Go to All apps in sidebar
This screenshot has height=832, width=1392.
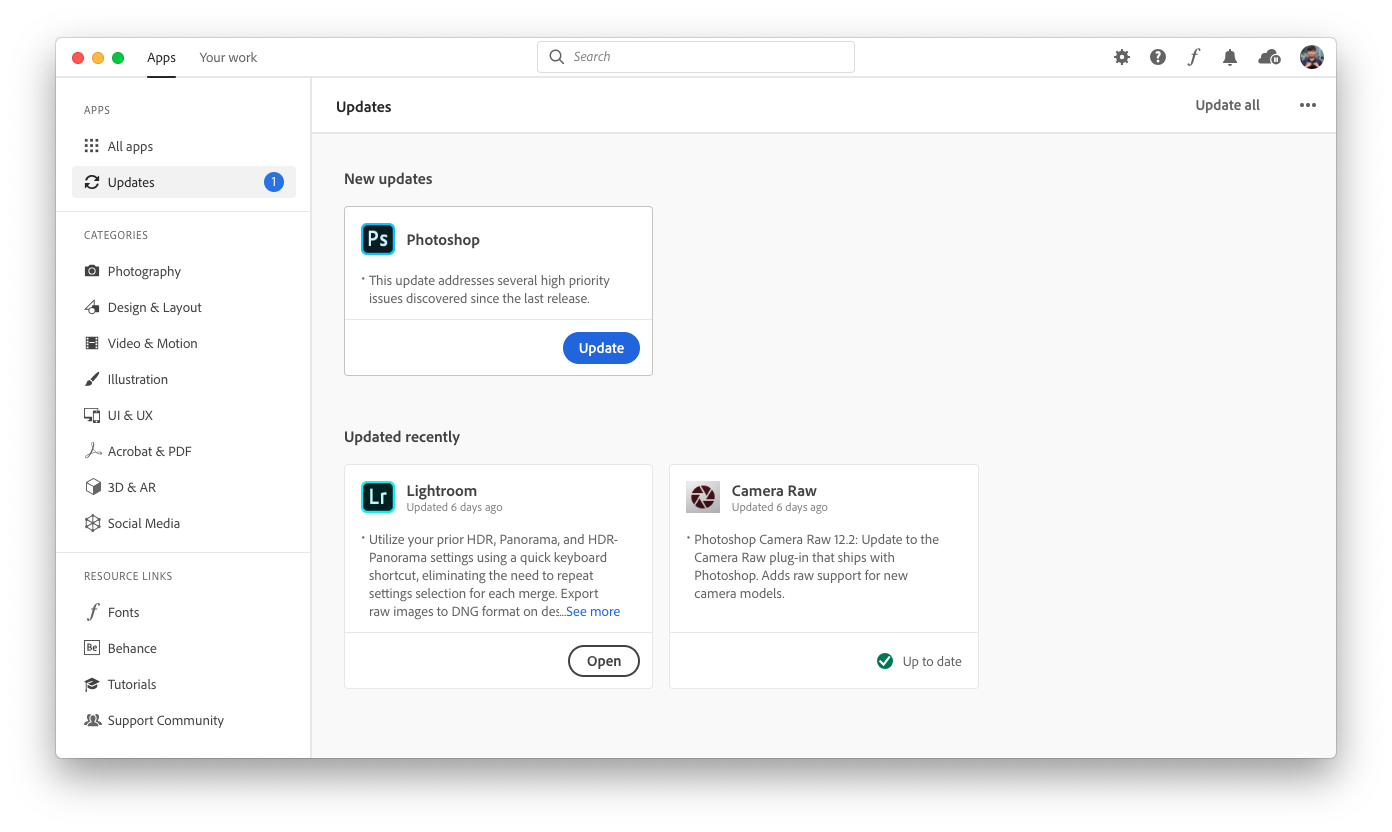(x=130, y=147)
